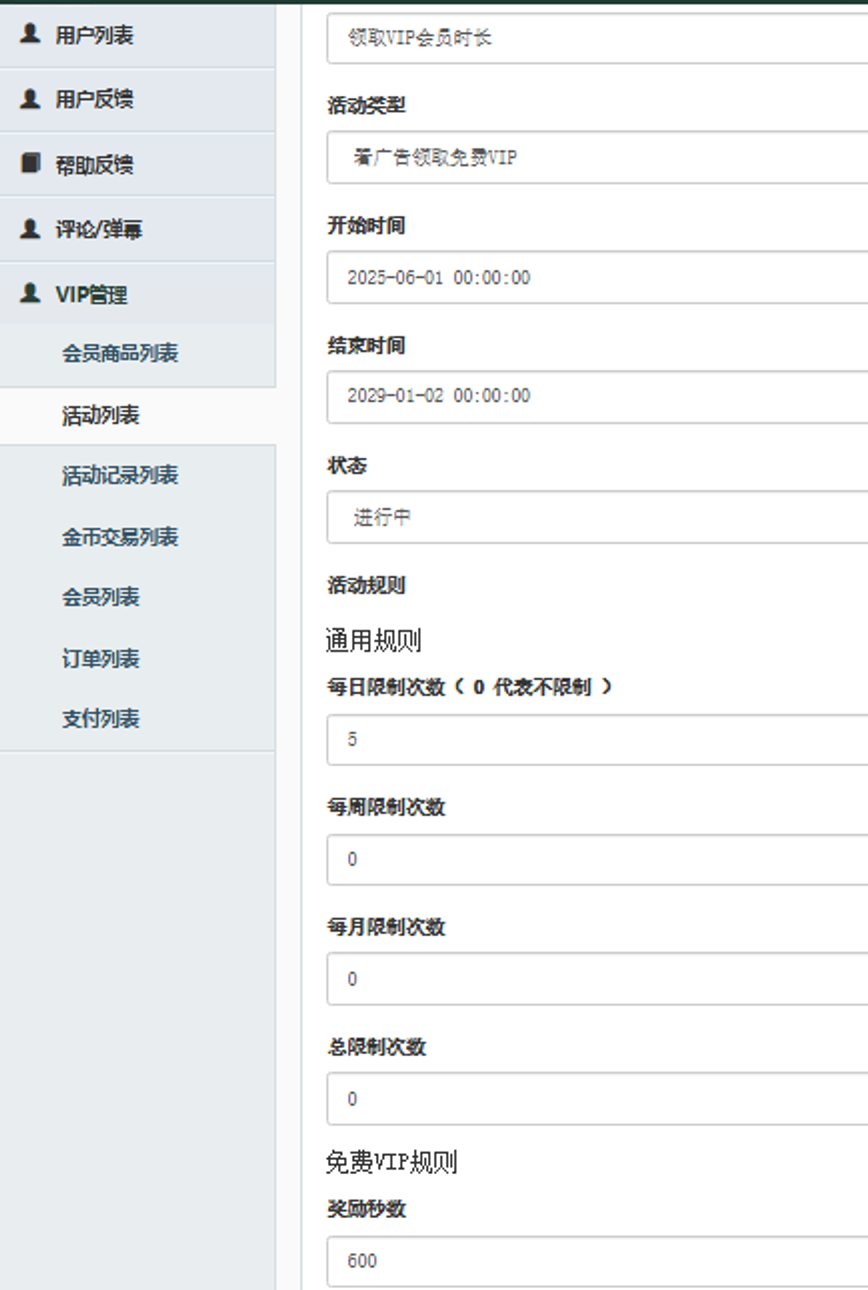
Task: Open 订单列表 in the sidebar
Action: (x=101, y=659)
